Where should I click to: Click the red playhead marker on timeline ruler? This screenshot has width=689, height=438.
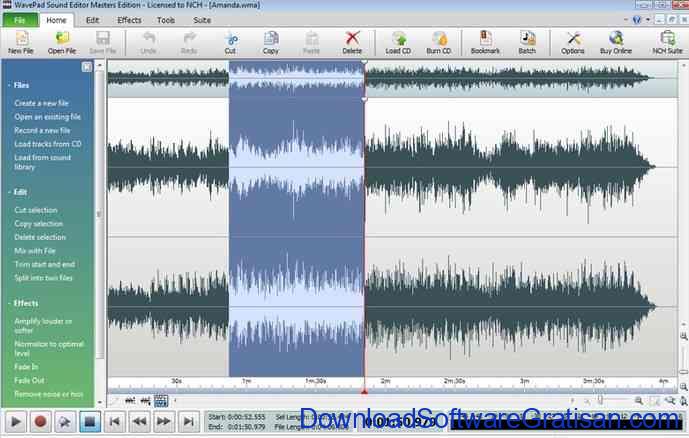[x=364, y=391]
